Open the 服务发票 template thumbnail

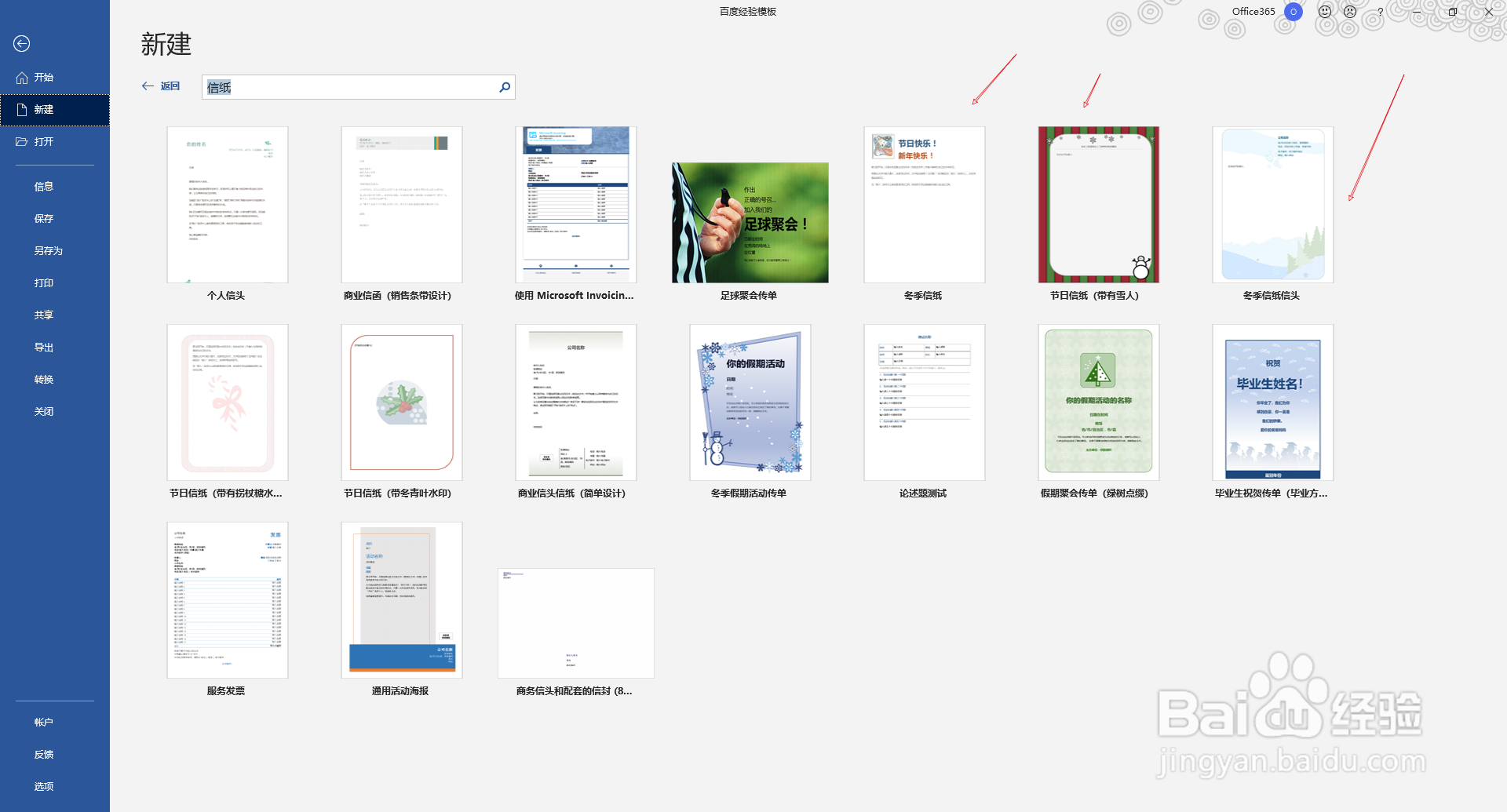click(228, 600)
